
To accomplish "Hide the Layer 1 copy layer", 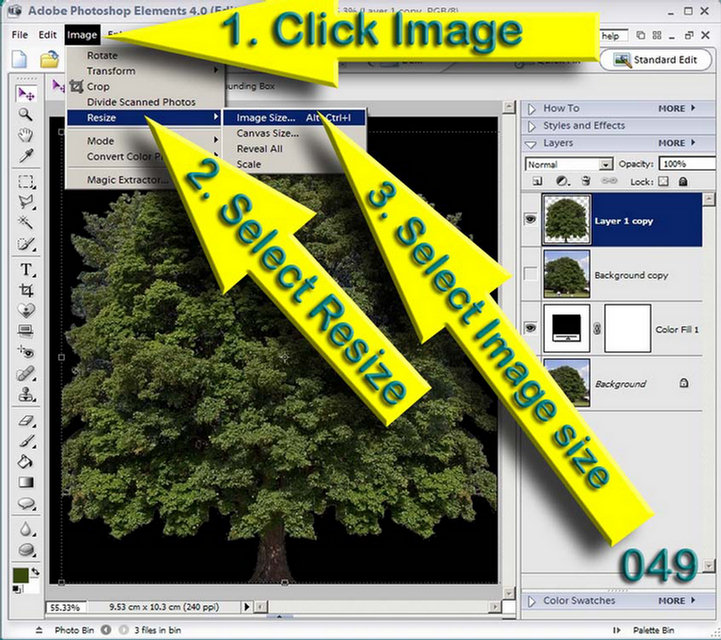I will tap(530, 219).
